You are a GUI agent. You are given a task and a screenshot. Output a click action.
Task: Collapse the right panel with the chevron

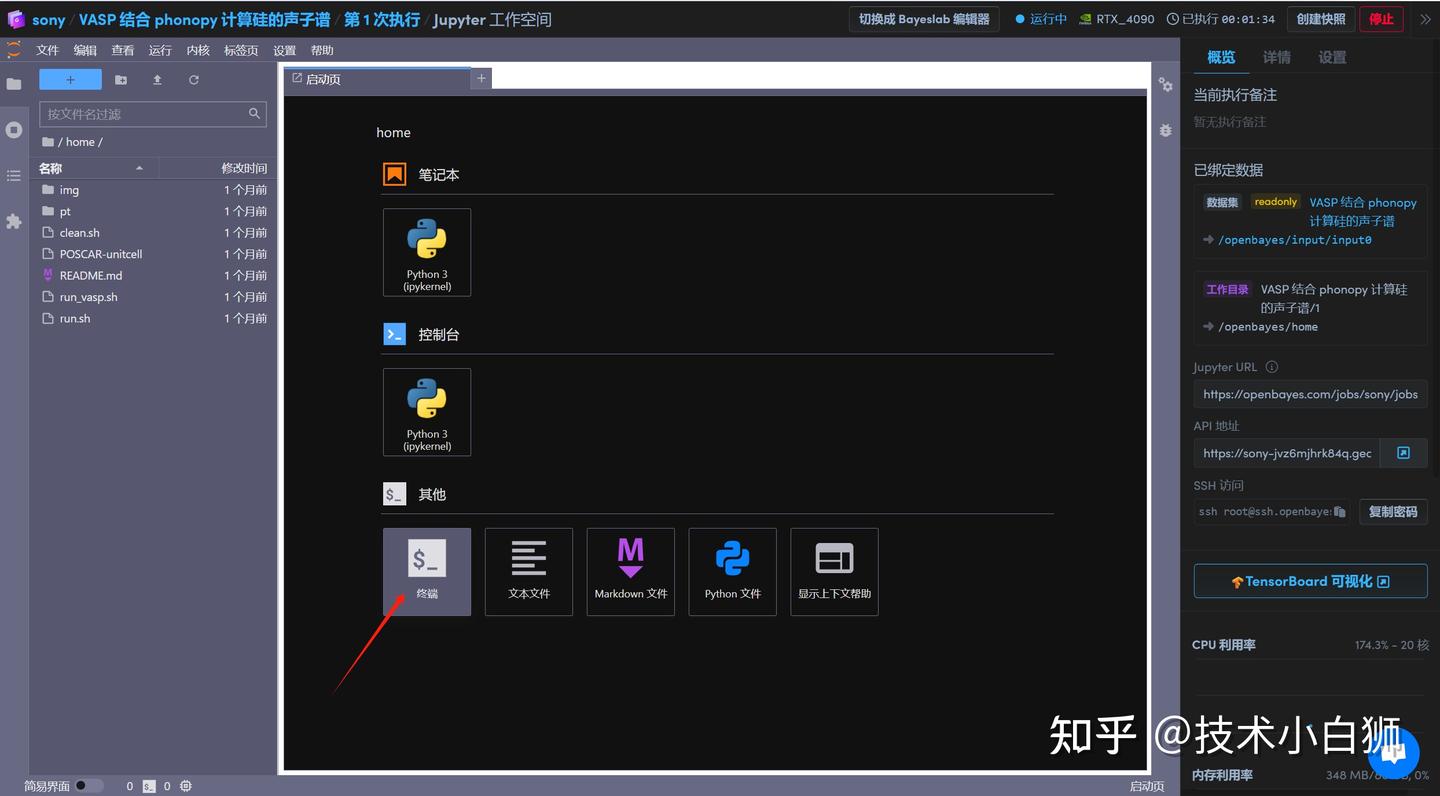point(1426,19)
